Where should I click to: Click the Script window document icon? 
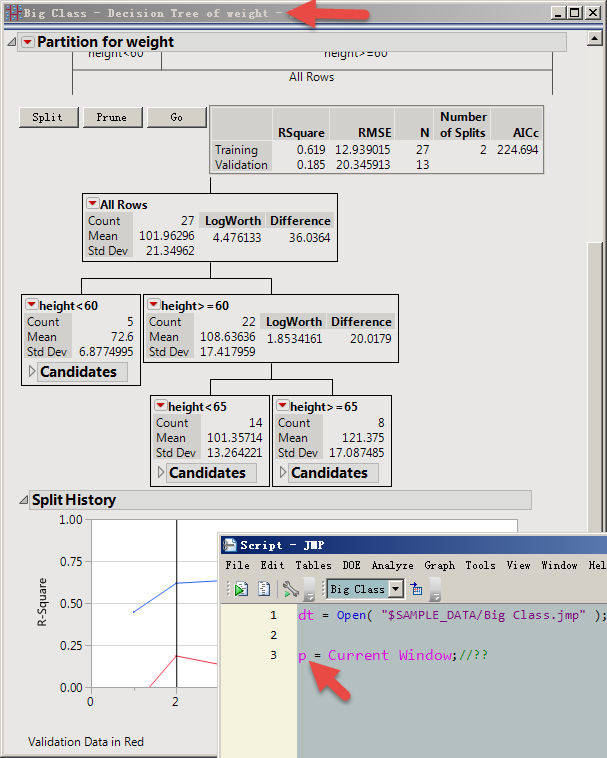click(x=229, y=545)
